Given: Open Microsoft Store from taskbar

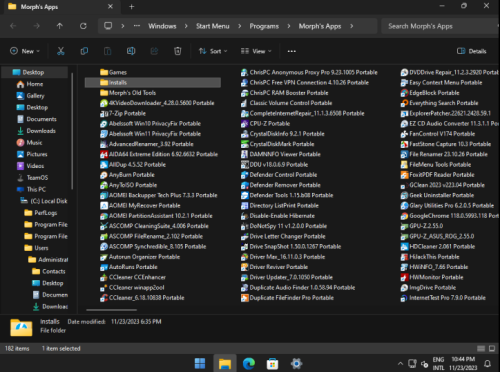Looking at the screenshot, I should pos(272,364).
